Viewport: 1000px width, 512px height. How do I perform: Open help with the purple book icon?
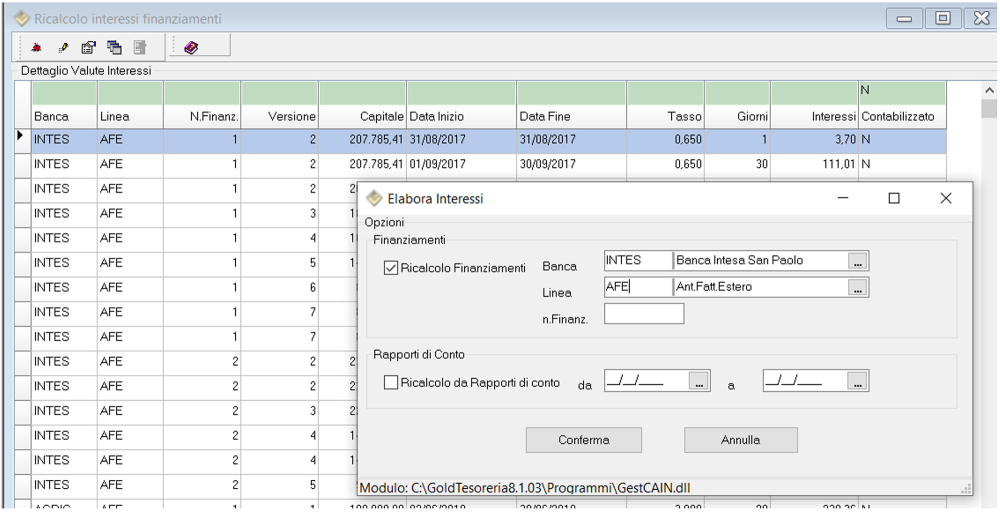191,46
